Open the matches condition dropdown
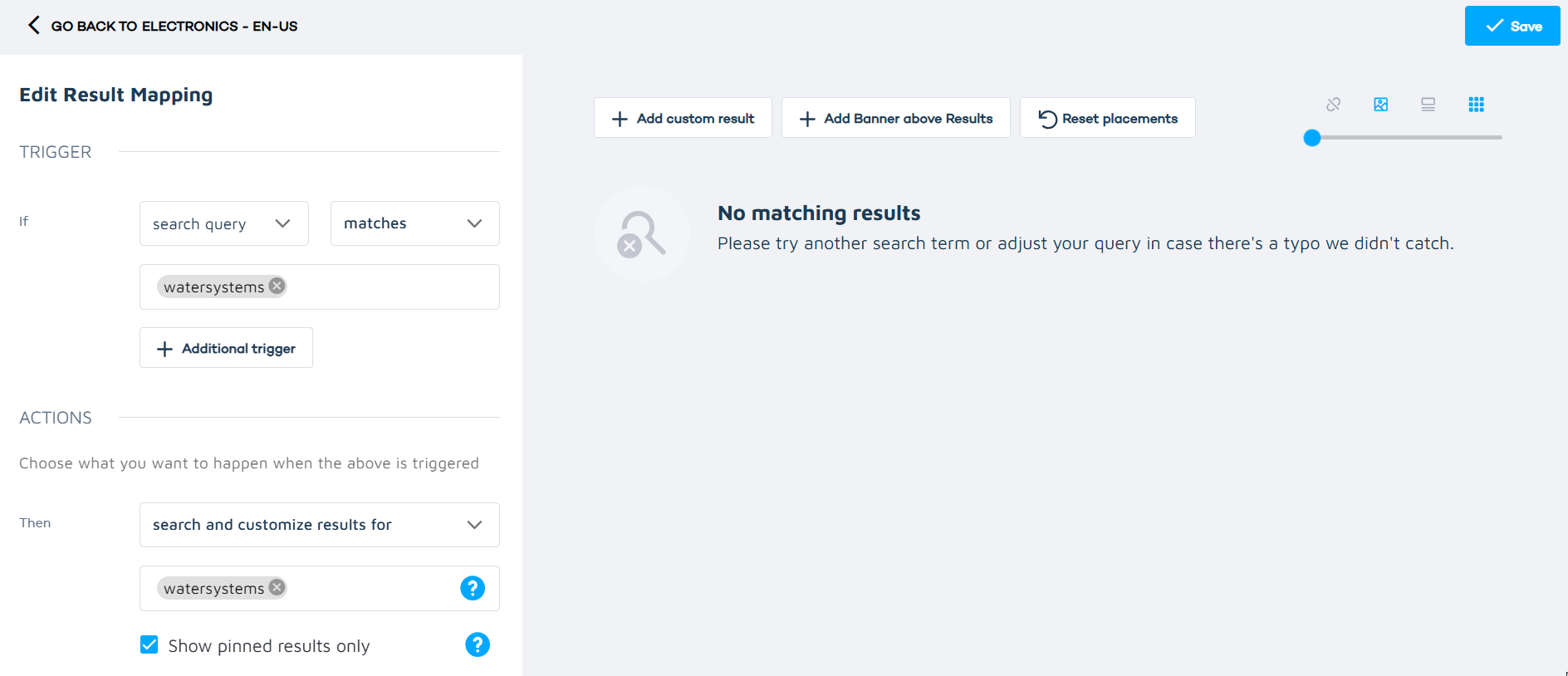The width and height of the screenshot is (1568, 676). tap(414, 223)
